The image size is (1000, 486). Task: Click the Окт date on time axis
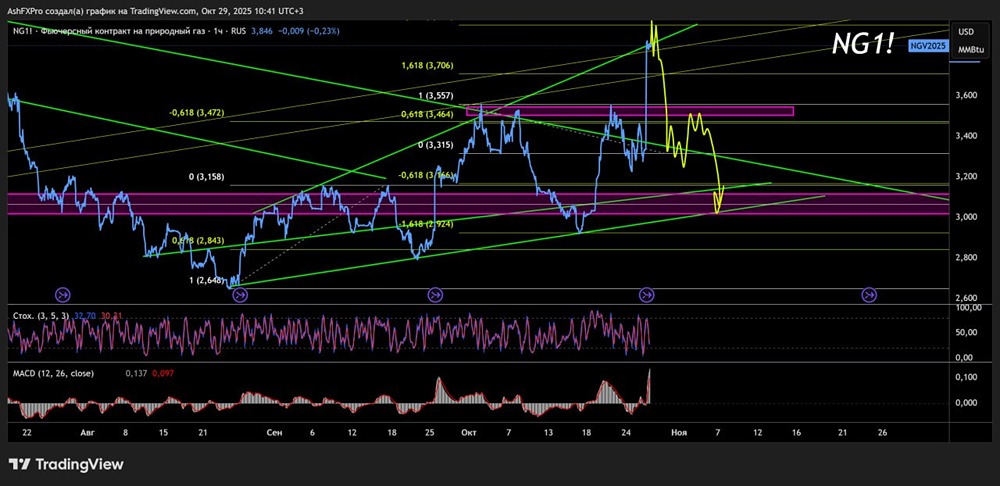point(468,432)
